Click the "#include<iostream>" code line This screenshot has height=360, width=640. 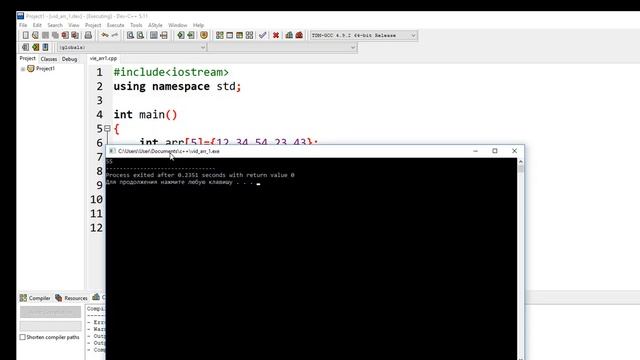[171, 72]
